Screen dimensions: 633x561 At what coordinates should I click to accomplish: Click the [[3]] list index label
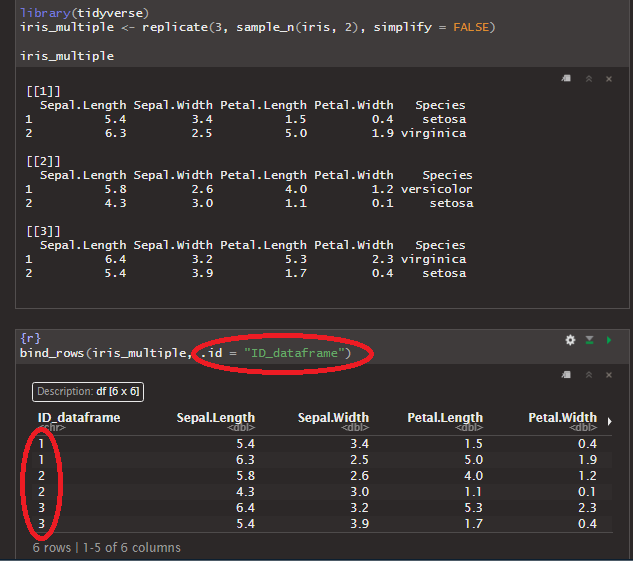43,231
